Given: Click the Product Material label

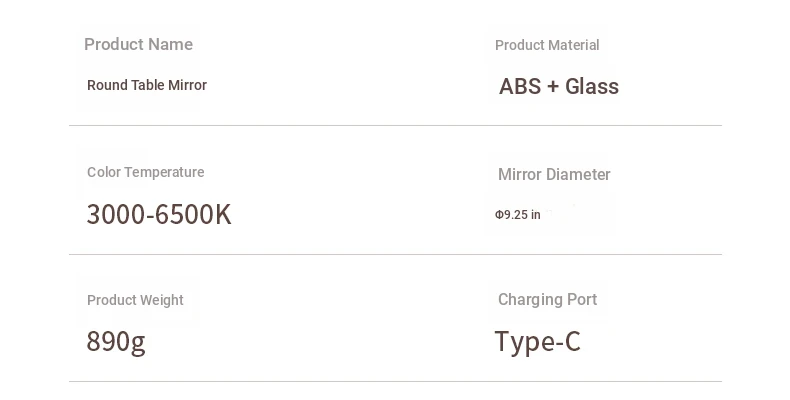Looking at the screenshot, I should coord(547,45).
